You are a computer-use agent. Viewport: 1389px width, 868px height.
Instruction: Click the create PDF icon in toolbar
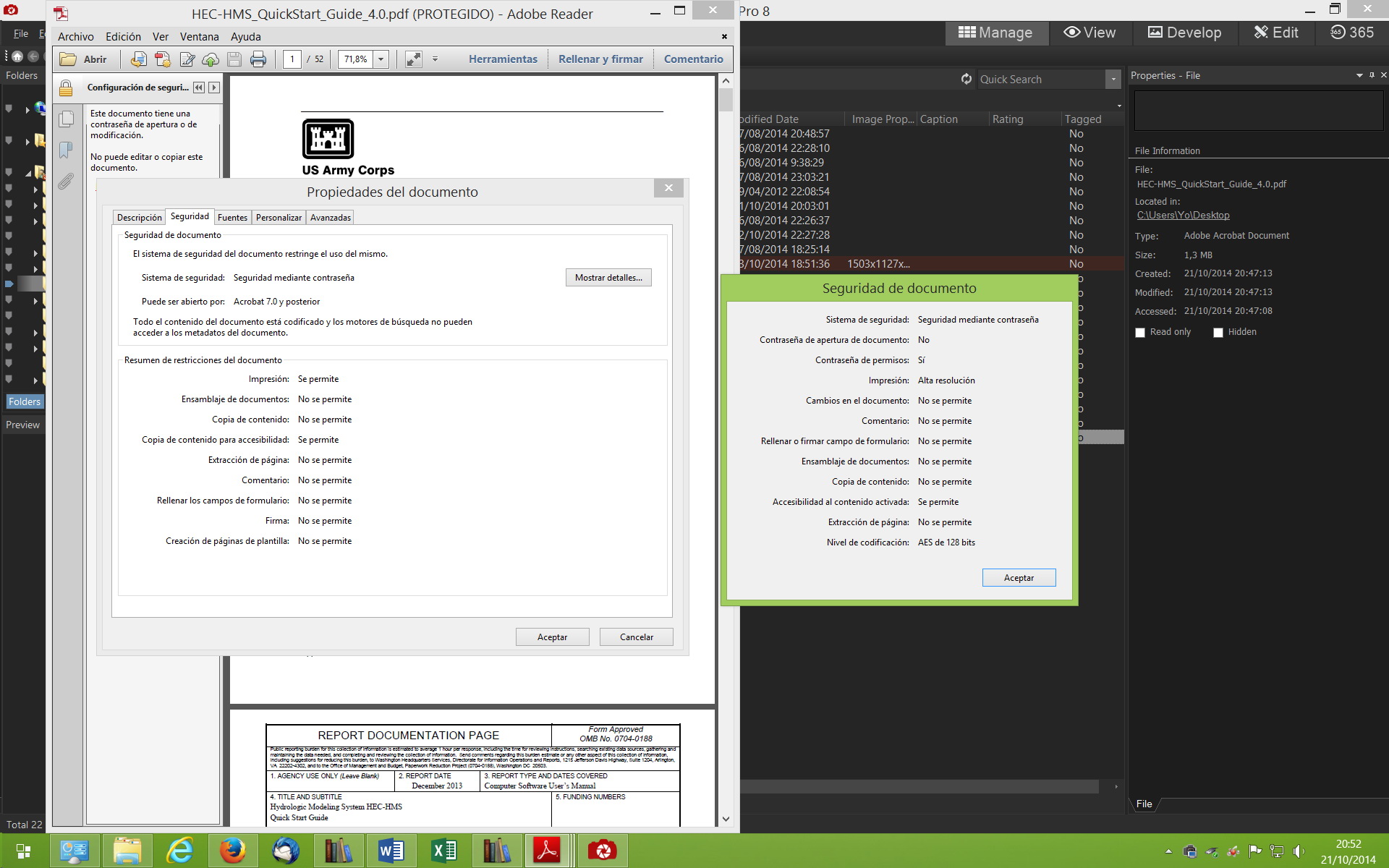(x=163, y=59)
